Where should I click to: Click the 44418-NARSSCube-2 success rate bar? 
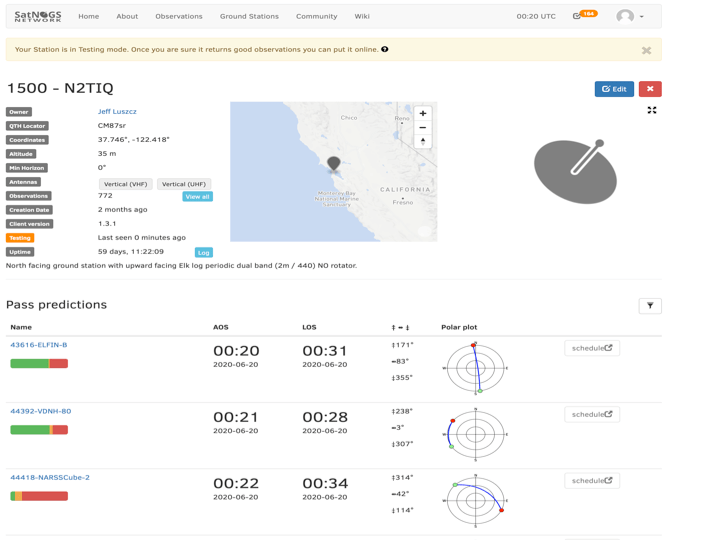pyautogui.click(x=39, y=496)
